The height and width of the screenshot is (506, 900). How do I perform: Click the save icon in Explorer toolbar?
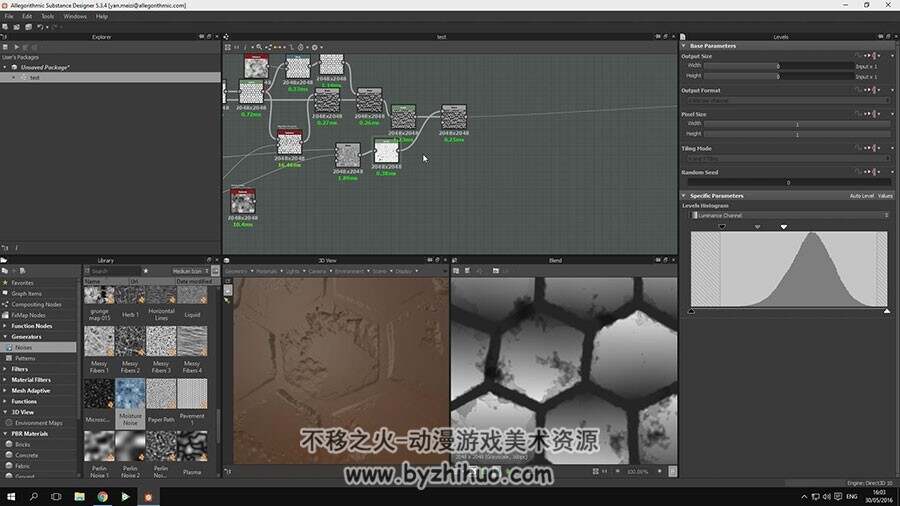[5, 47]
